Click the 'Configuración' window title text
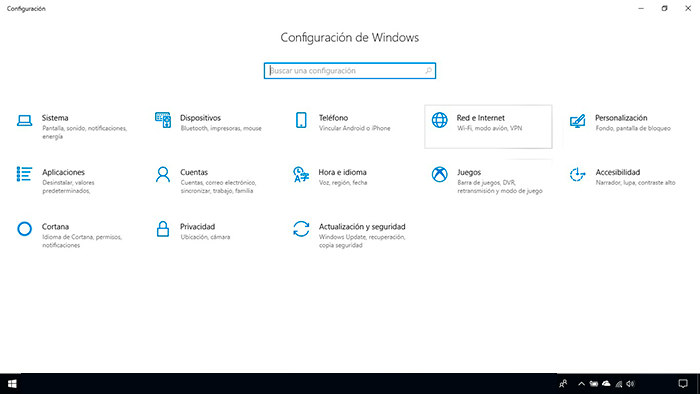 26,8
